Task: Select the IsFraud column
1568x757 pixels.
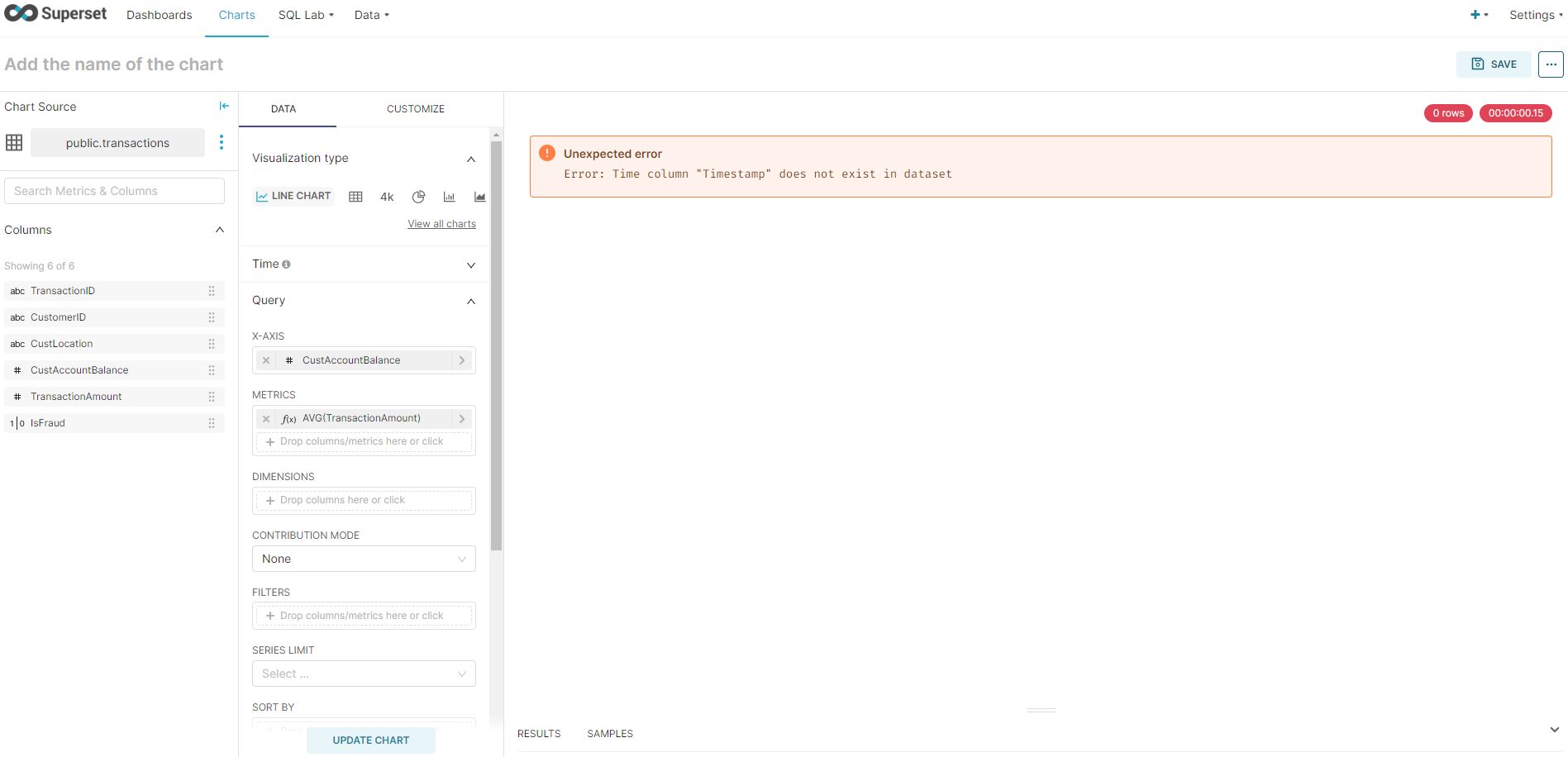Action: [114, 423]
